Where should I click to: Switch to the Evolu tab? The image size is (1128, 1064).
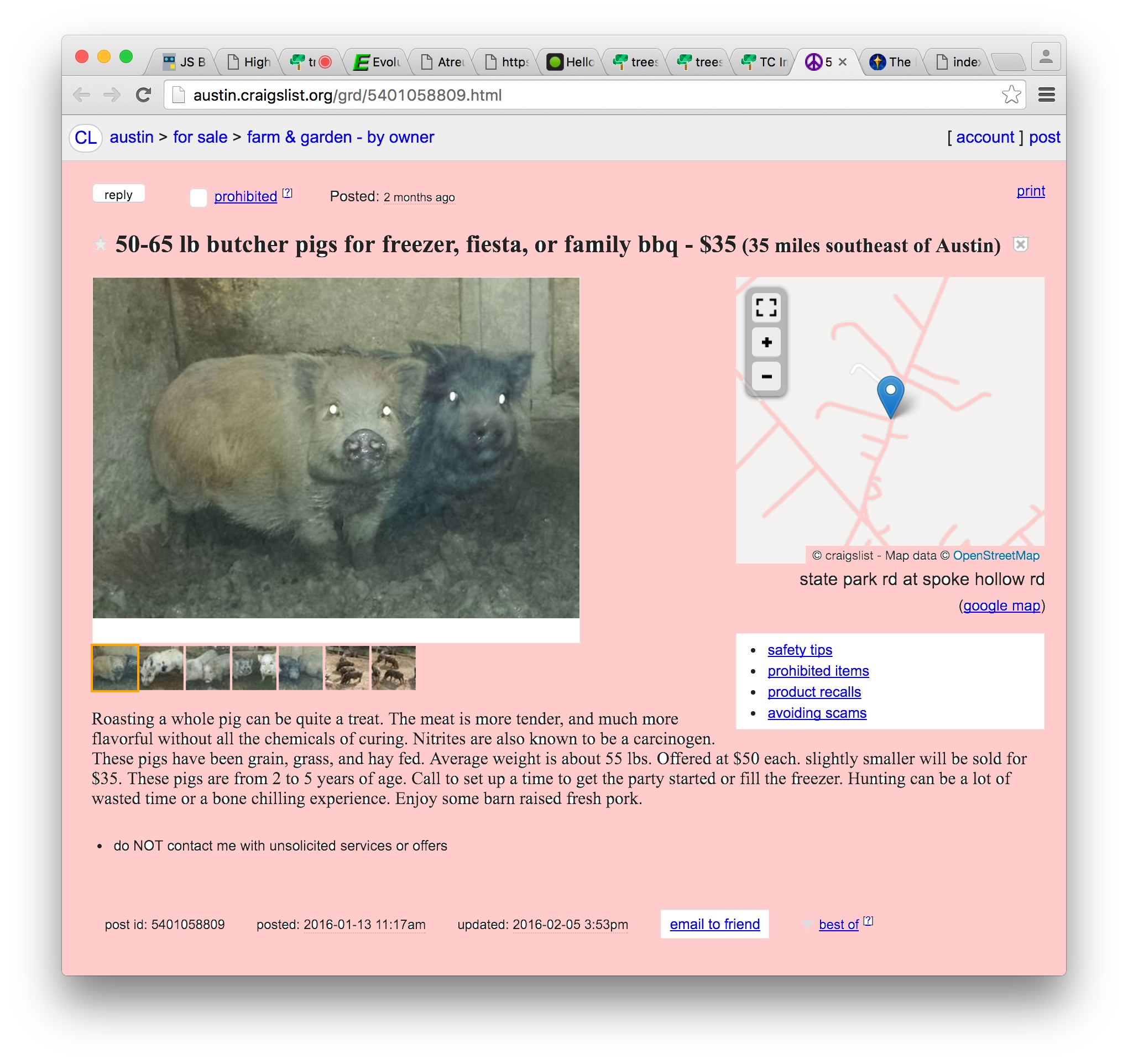[x=377, y=61]
